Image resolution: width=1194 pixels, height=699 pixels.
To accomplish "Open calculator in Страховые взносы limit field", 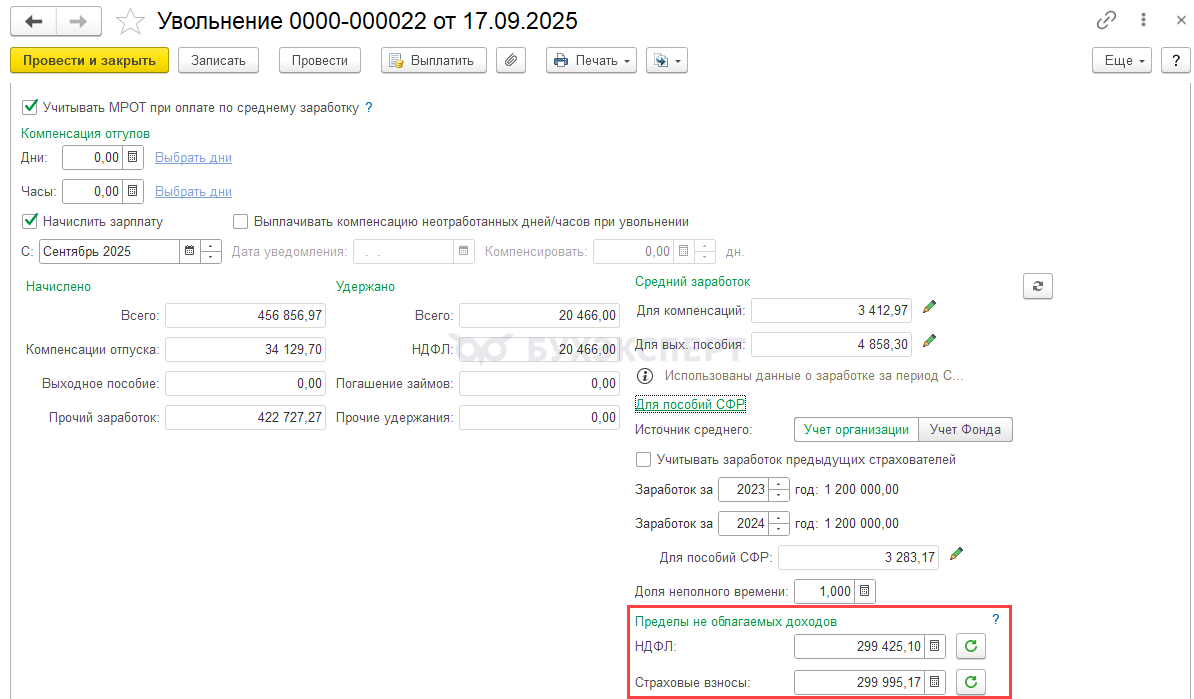I will coord(934,682).
